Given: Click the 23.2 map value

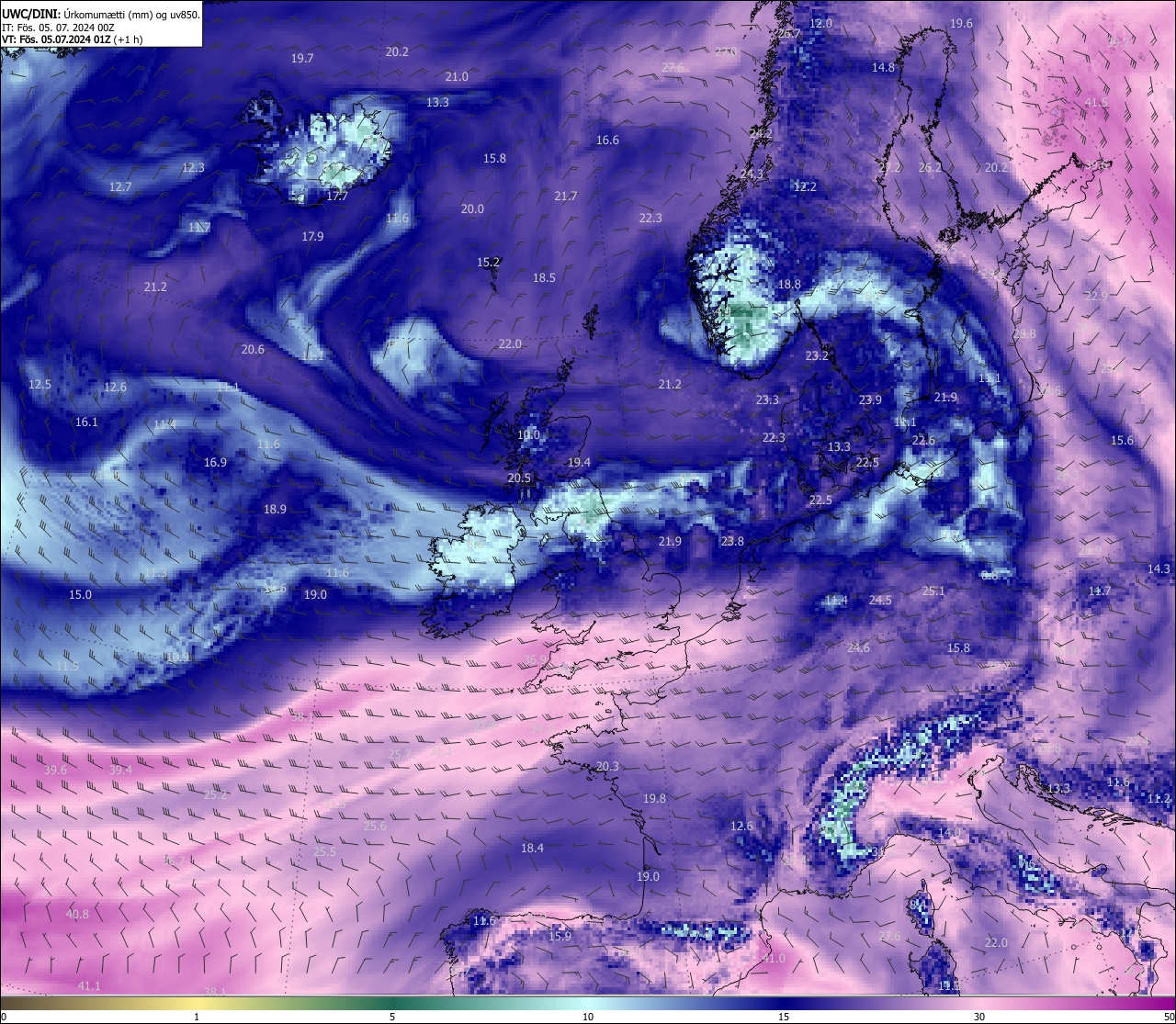Looking at the screenshot, I should coord(817,355).
